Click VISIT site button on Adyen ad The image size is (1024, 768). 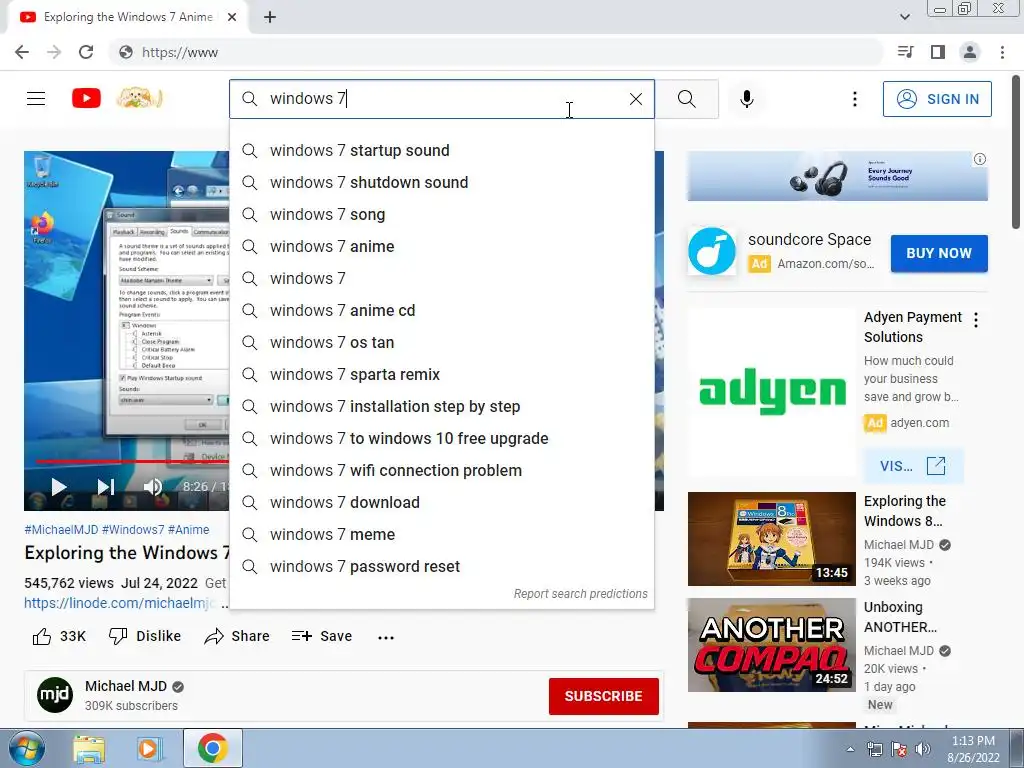click(912, 466)
